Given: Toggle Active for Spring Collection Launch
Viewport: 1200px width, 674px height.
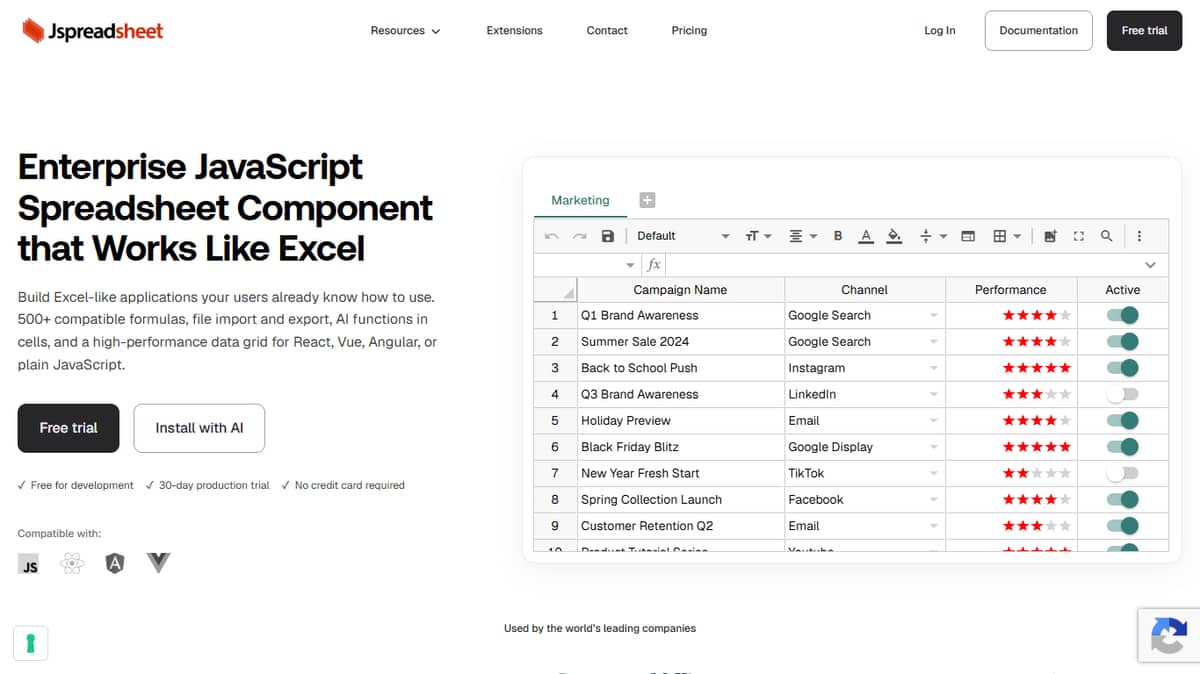Looking at the screenshot, I should (x=1123, y=499).
